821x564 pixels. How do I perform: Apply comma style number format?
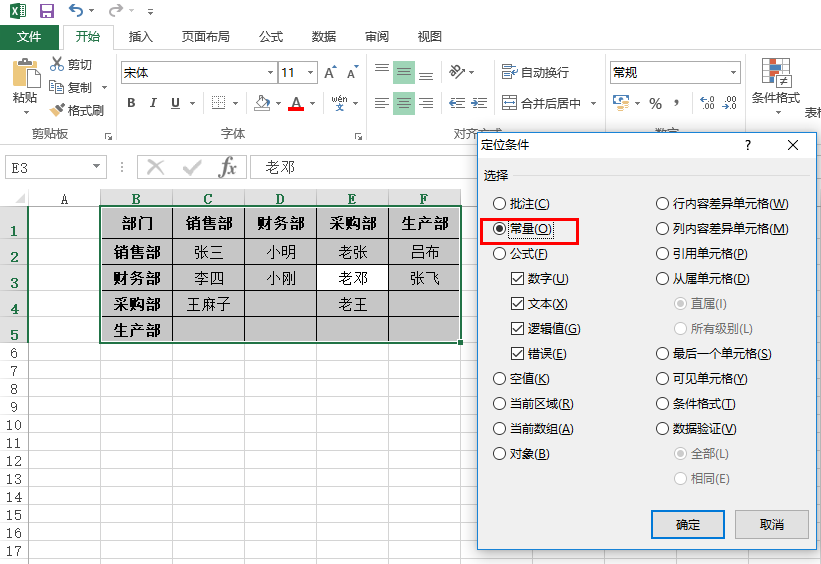pos(676,103)
